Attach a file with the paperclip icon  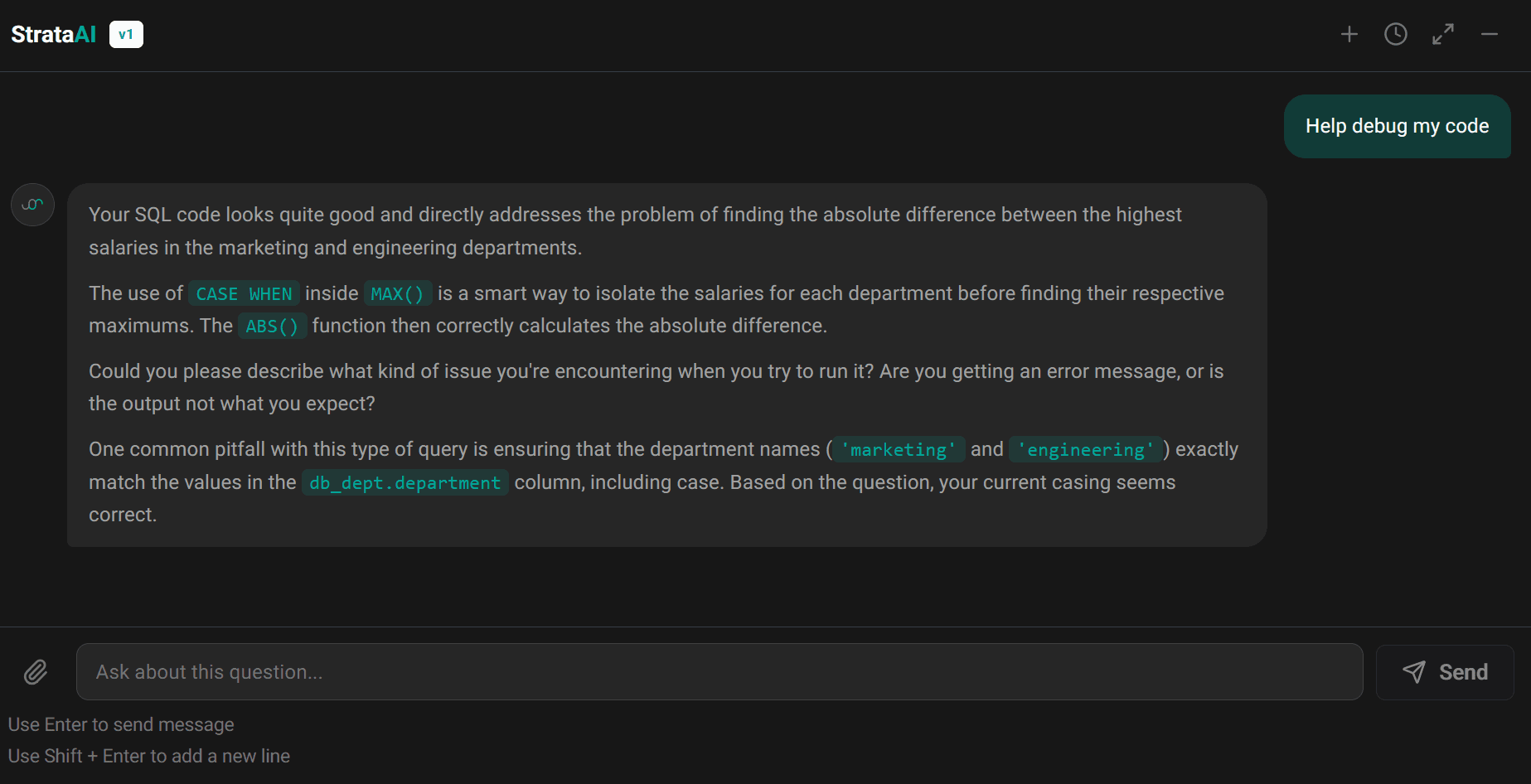36,672
